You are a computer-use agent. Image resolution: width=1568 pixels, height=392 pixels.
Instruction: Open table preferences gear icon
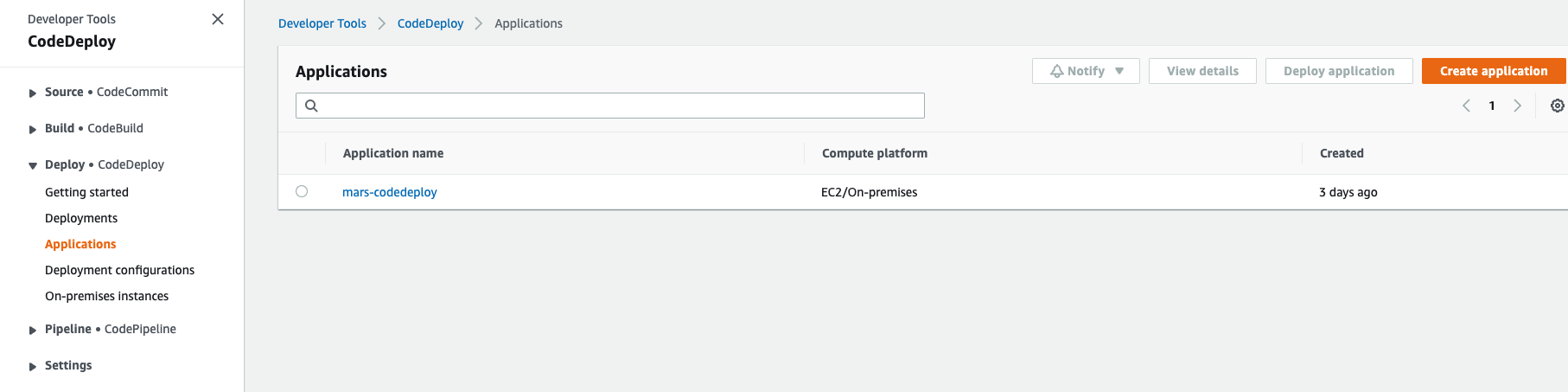pyautogui.click(x=1557, y=106)
